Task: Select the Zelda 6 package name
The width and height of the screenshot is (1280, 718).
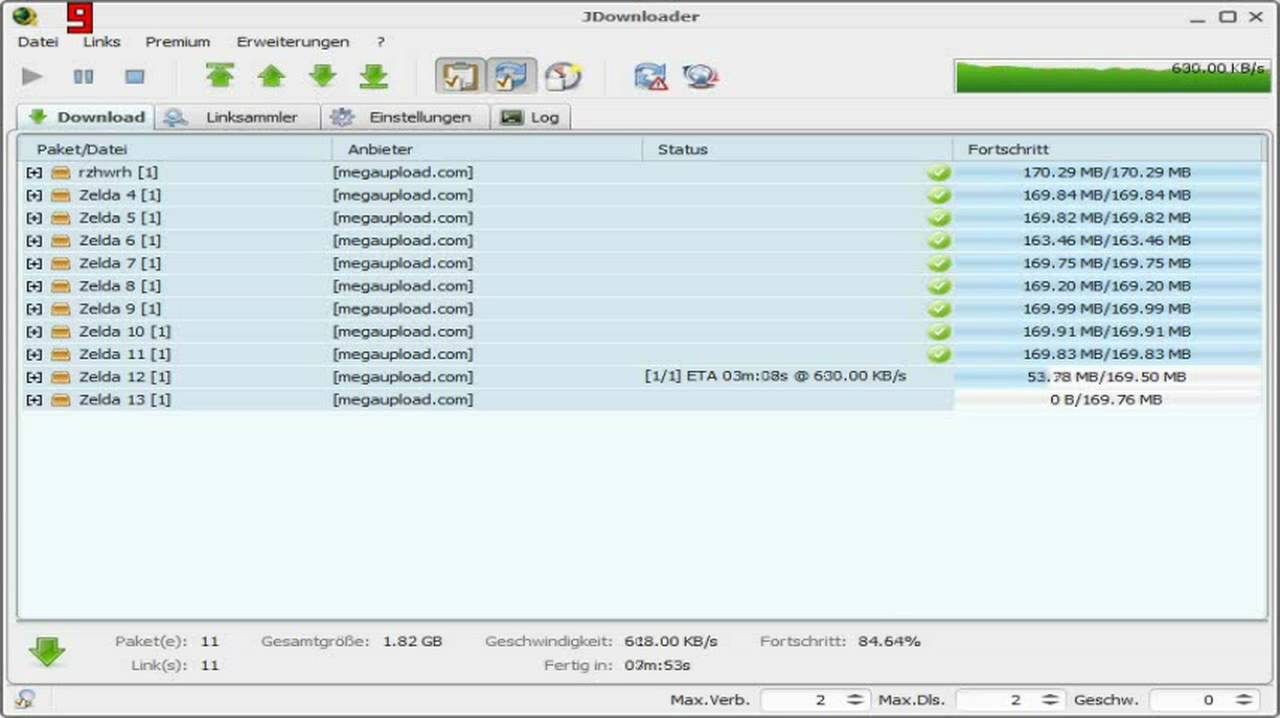Action: click(120, 241)
